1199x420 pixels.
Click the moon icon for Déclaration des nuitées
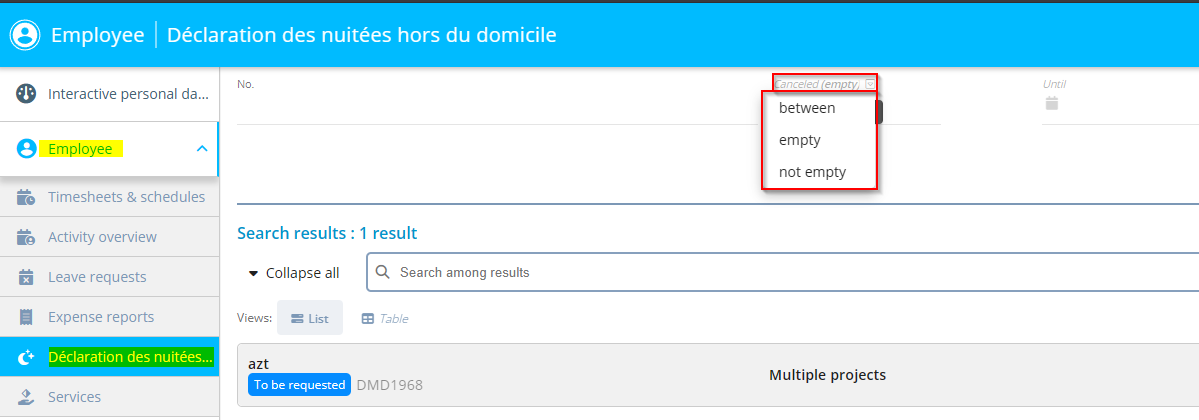coord(27,357)
